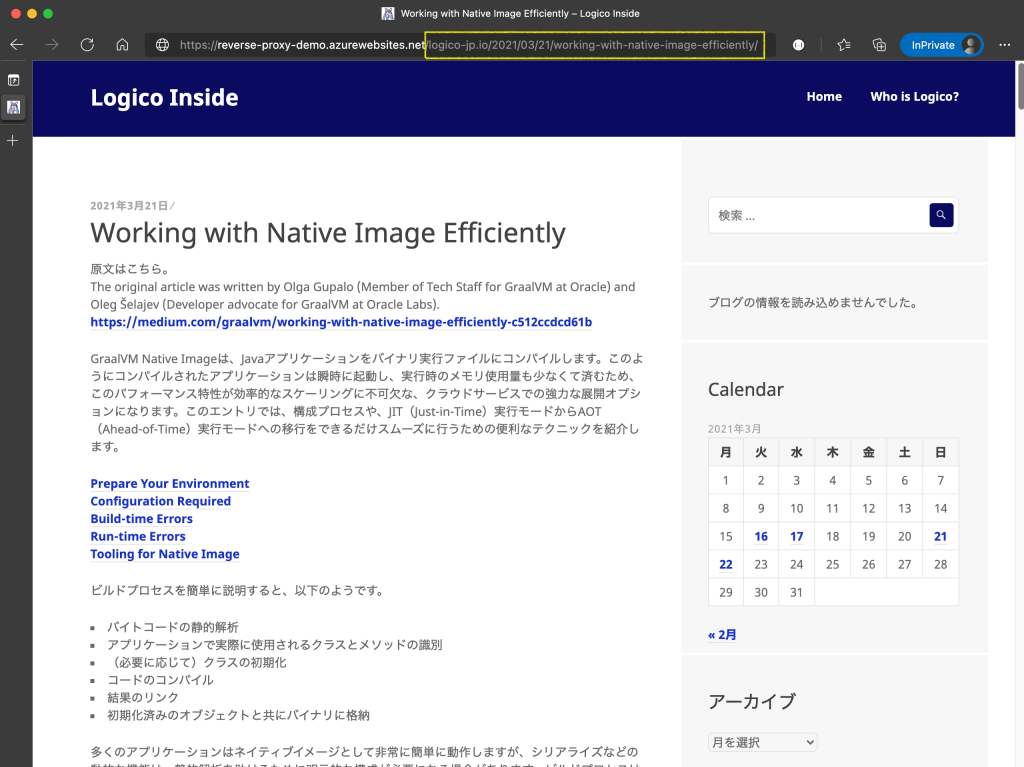Open the medium.com original article link
Viewport: 1024px width, 767px height.
pyautogui.click(x=341, y=322)
